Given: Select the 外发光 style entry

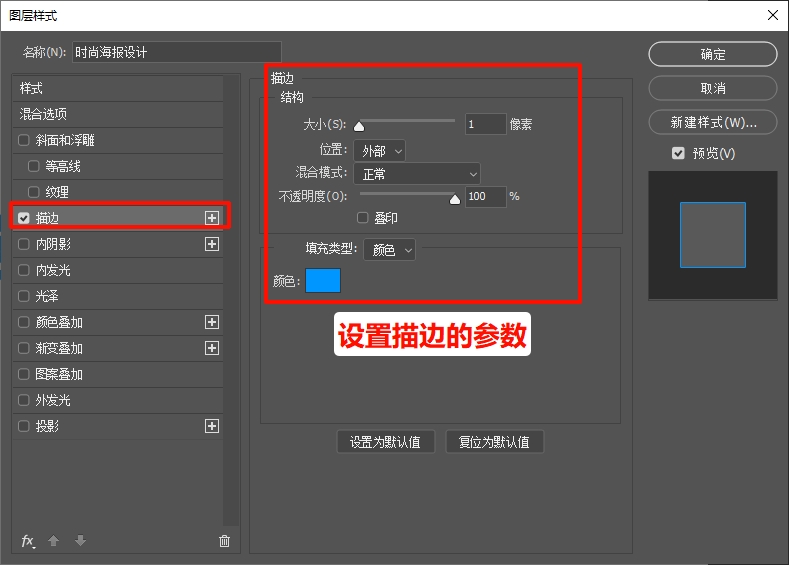Looking at the screenshot, I should 53,400.
